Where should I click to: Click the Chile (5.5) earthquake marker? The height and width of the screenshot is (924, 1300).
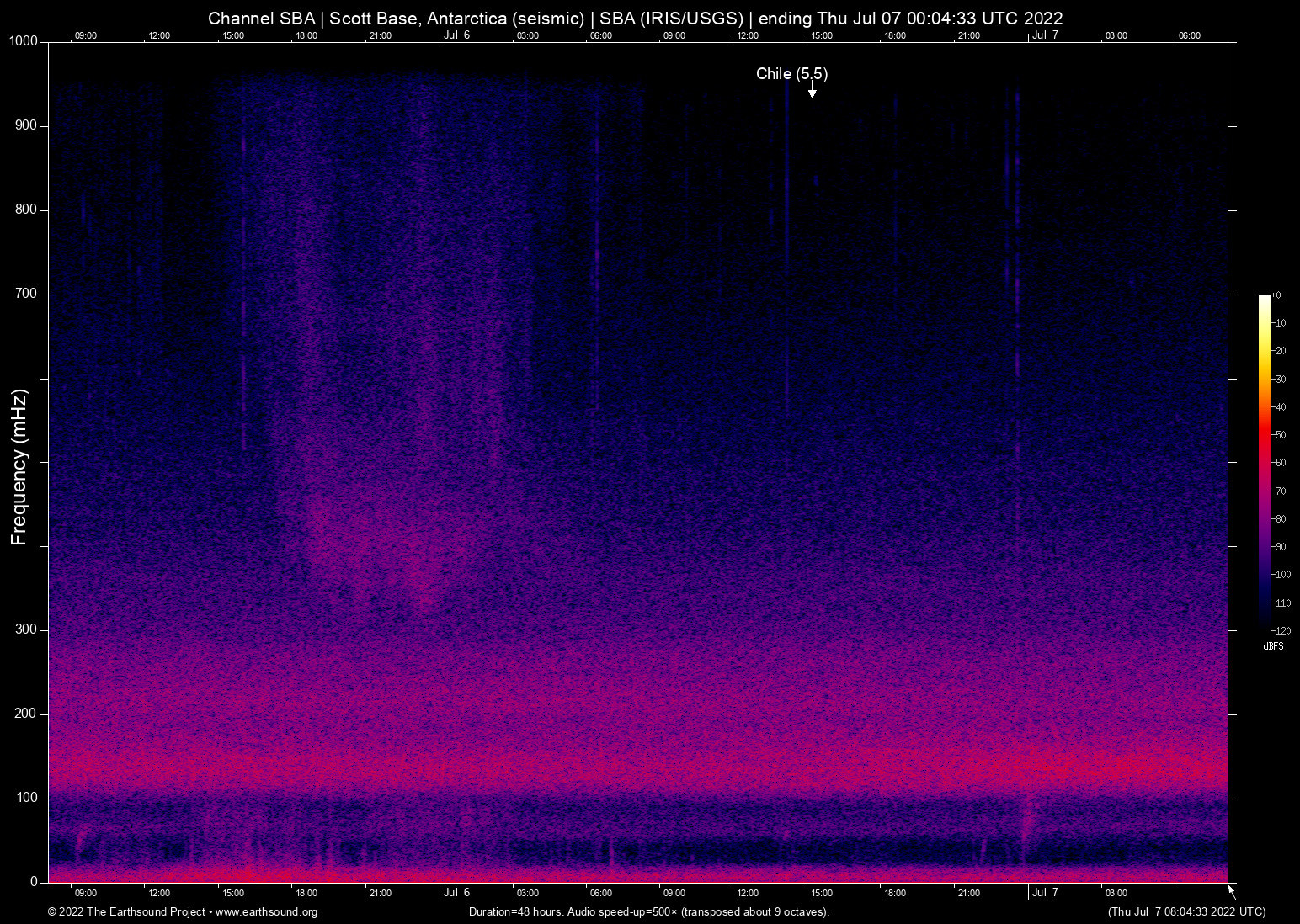click(x=792, y=74)
